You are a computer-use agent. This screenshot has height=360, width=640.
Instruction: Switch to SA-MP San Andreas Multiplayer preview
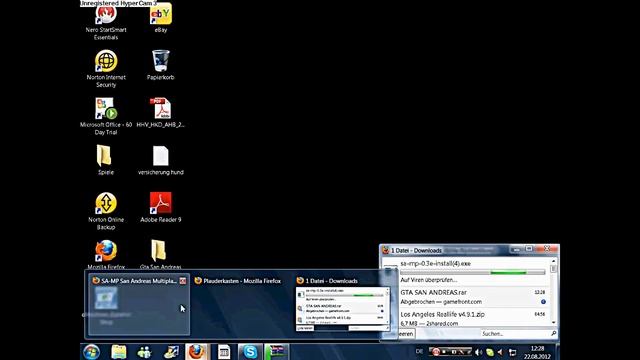(x=139, y=304)
